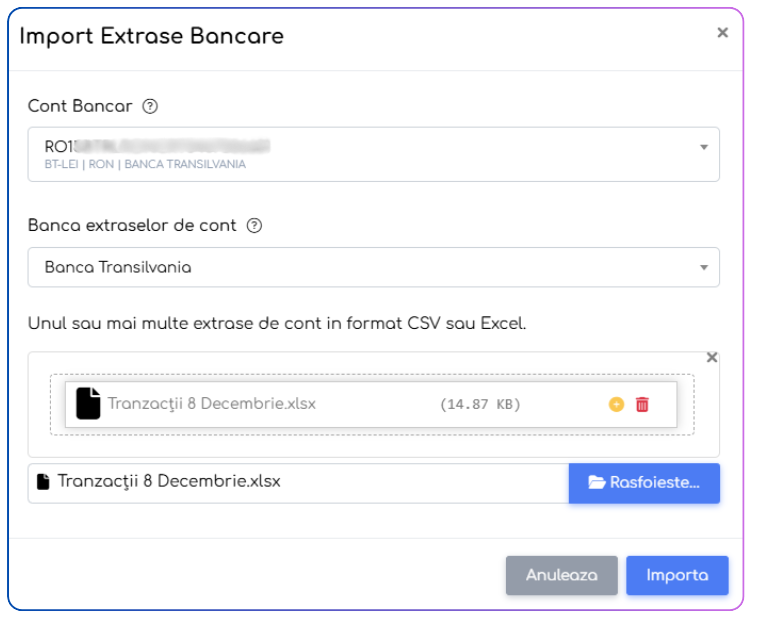Expand the Banca Transilvania bank dropdown

(x=360, y=268)
